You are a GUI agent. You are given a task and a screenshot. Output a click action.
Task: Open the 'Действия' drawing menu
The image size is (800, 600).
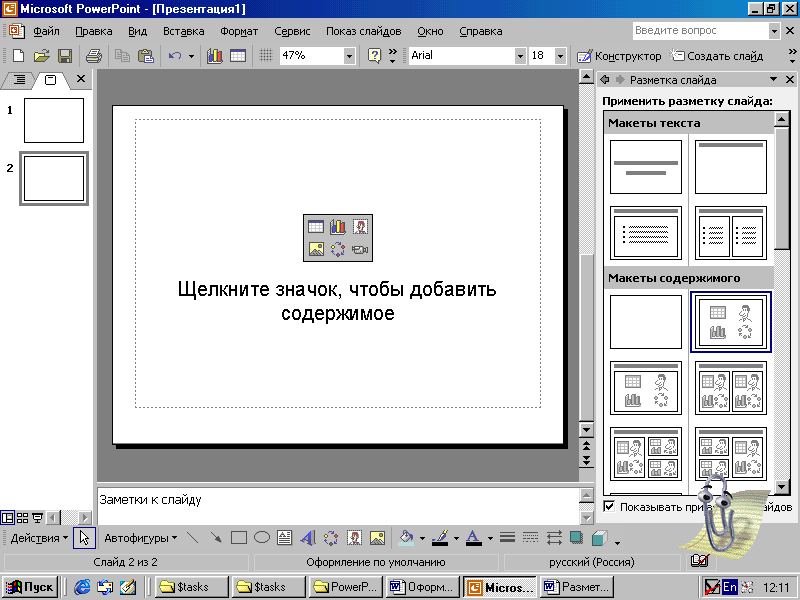(39, 538)
